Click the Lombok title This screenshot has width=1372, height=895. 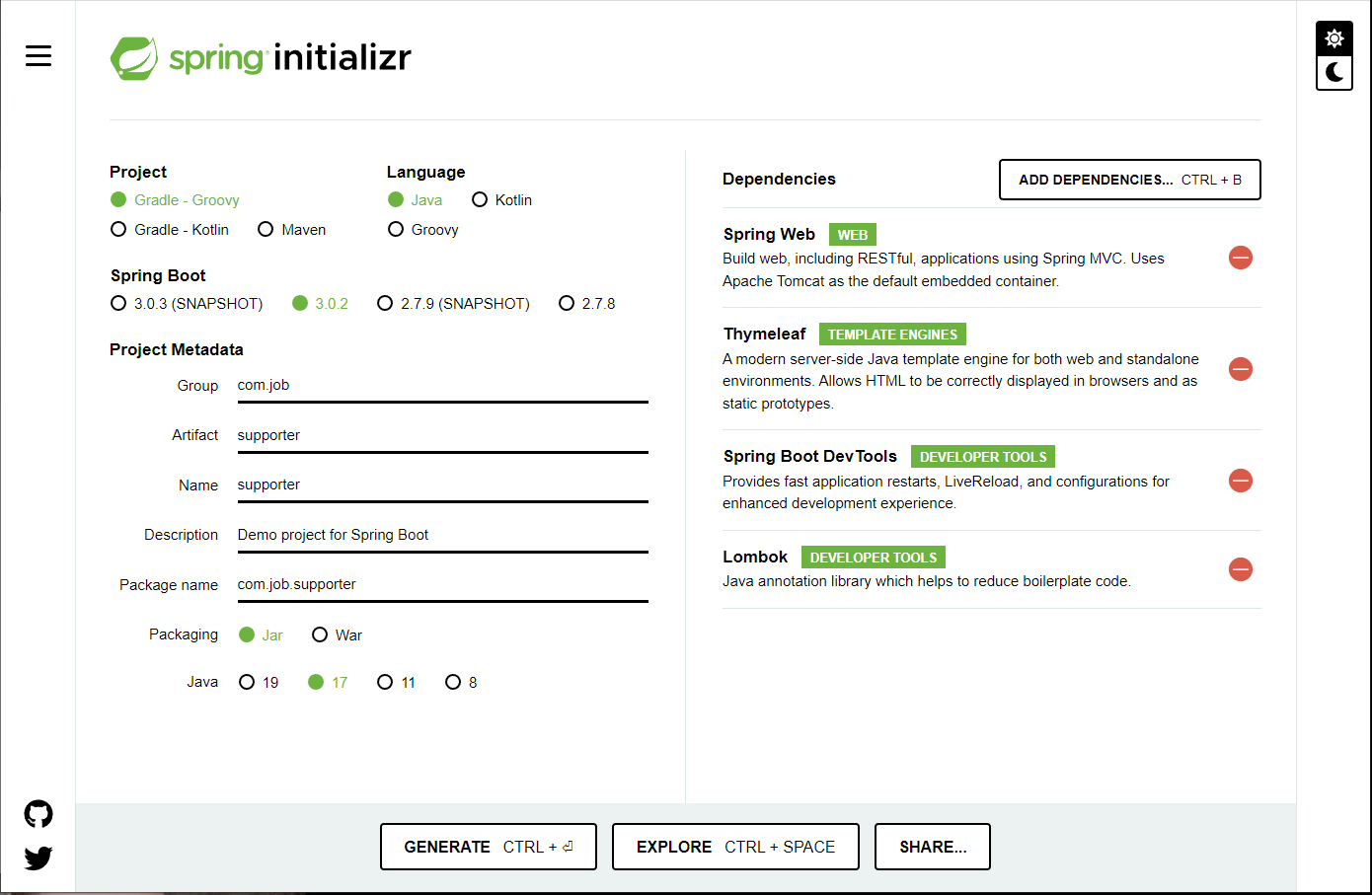755,558
